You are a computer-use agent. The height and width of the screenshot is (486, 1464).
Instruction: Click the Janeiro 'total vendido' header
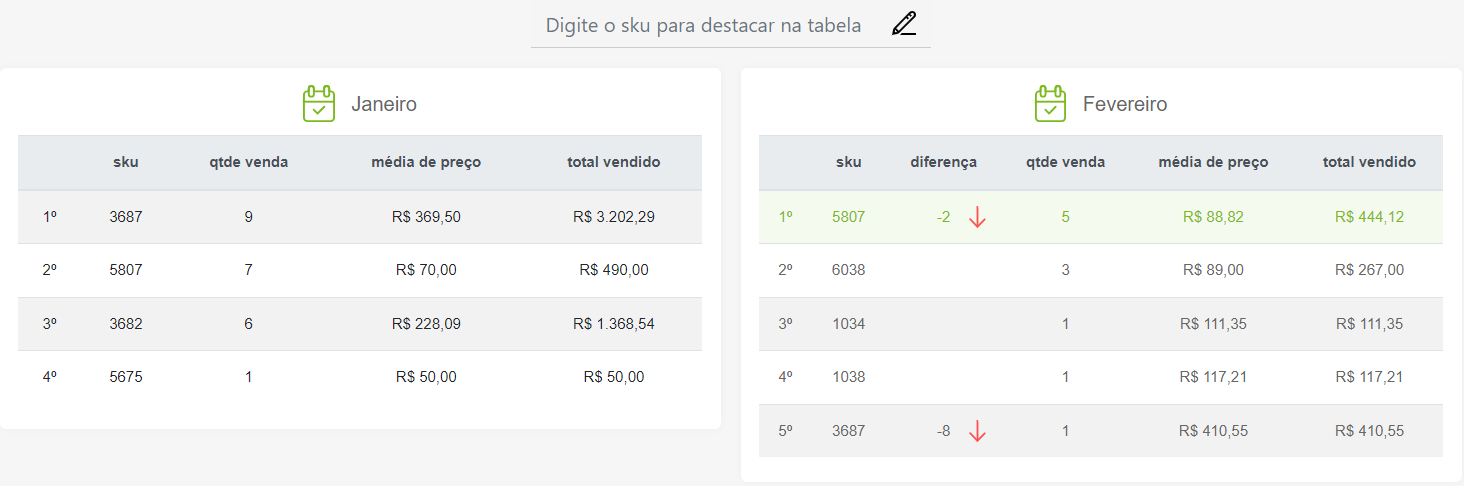614,162
